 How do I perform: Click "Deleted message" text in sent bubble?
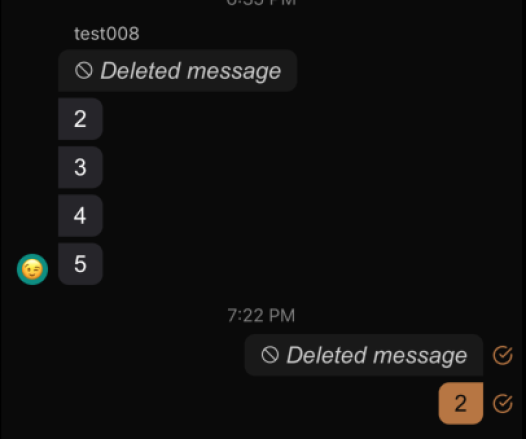pos(377,355)
